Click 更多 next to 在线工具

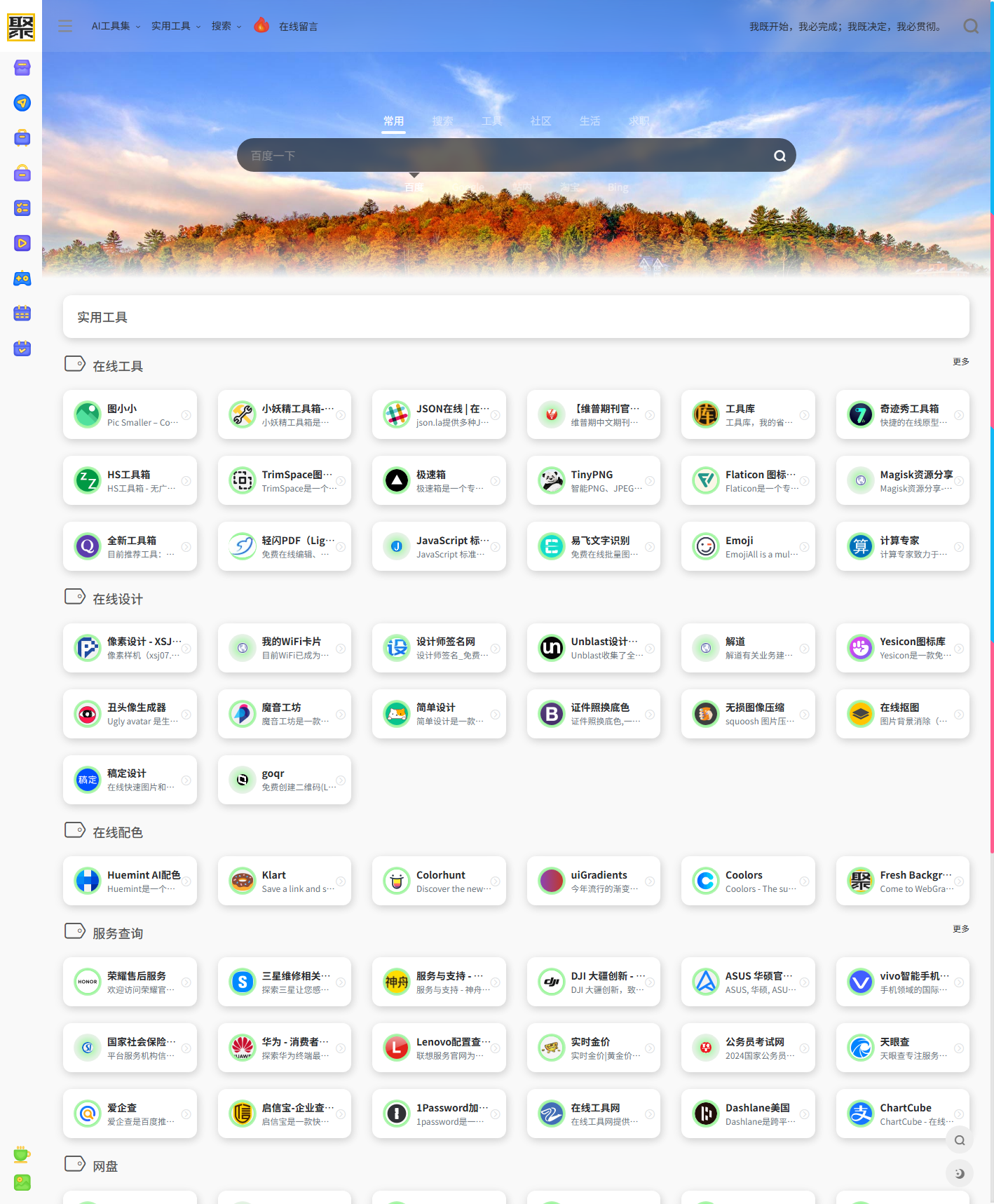(x=960, y=362)
